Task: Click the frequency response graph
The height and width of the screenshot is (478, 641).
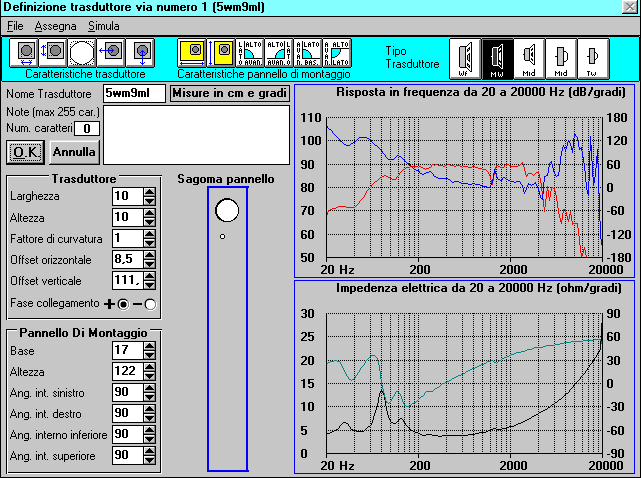Action: [464, 181]
